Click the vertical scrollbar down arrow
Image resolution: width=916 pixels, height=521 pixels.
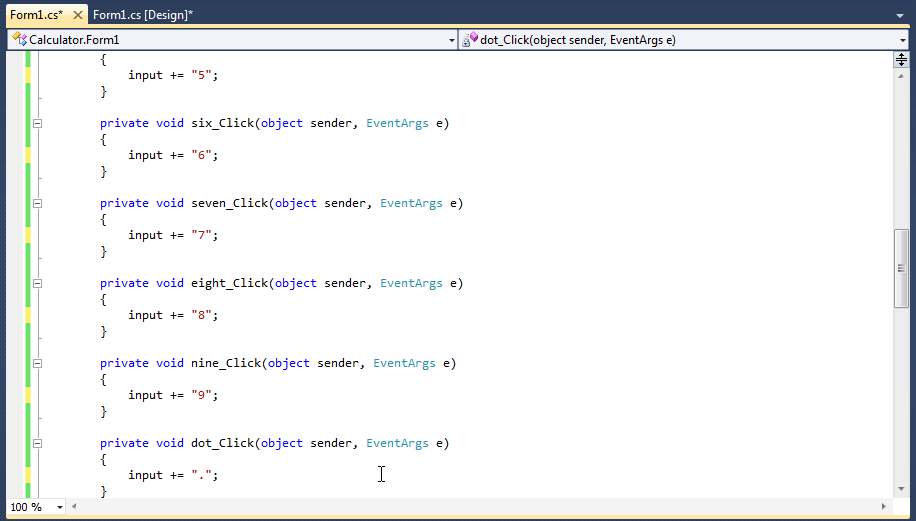tap(901, 489)
